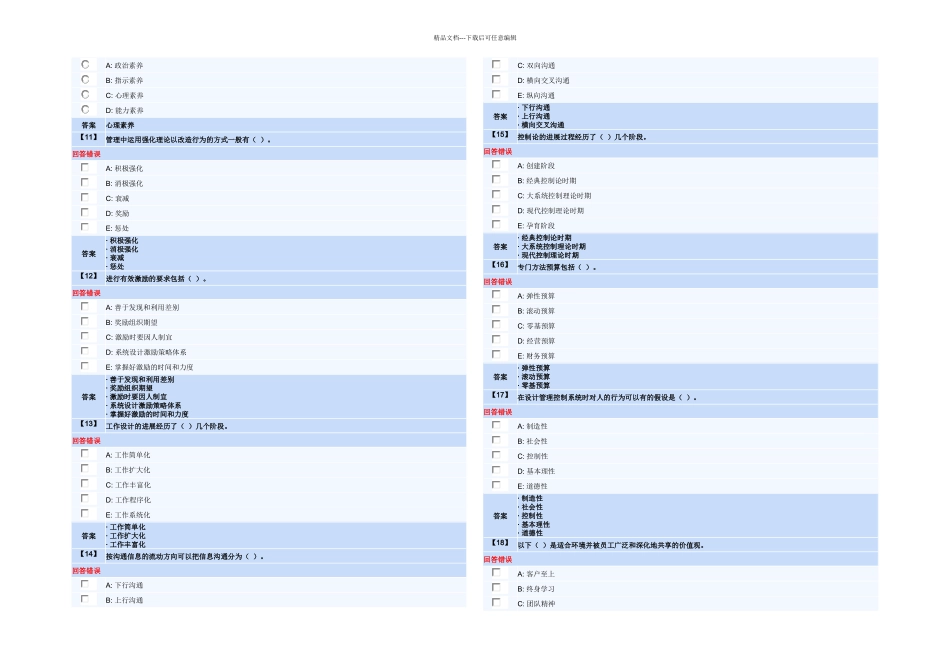The image size is (950, 672).
Task: Check option D: 横向交叉沟通 checkbox
Action: pyautogui.click(x=496, y=79)
